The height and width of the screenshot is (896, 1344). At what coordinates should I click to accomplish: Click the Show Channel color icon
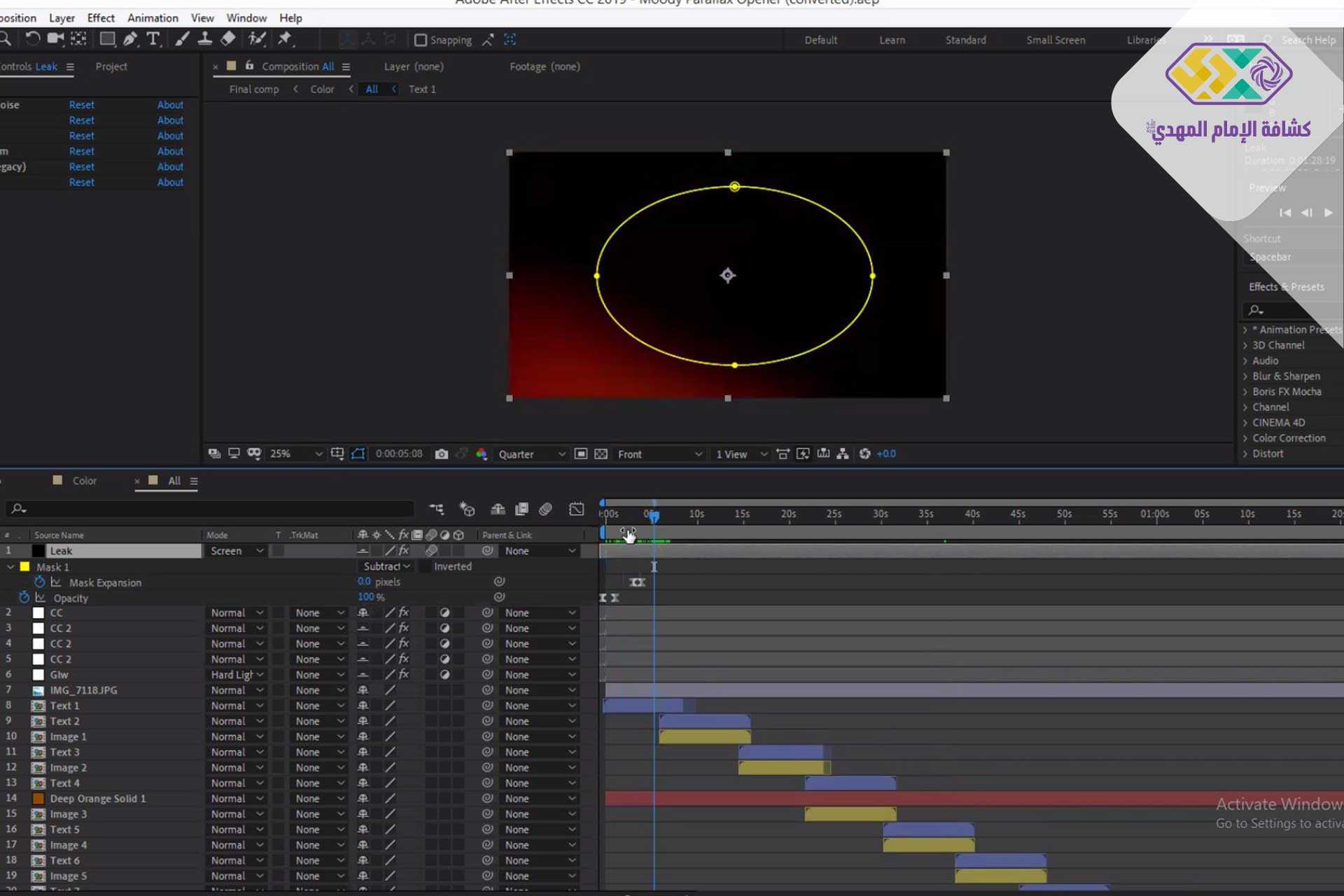click(482, 454)
